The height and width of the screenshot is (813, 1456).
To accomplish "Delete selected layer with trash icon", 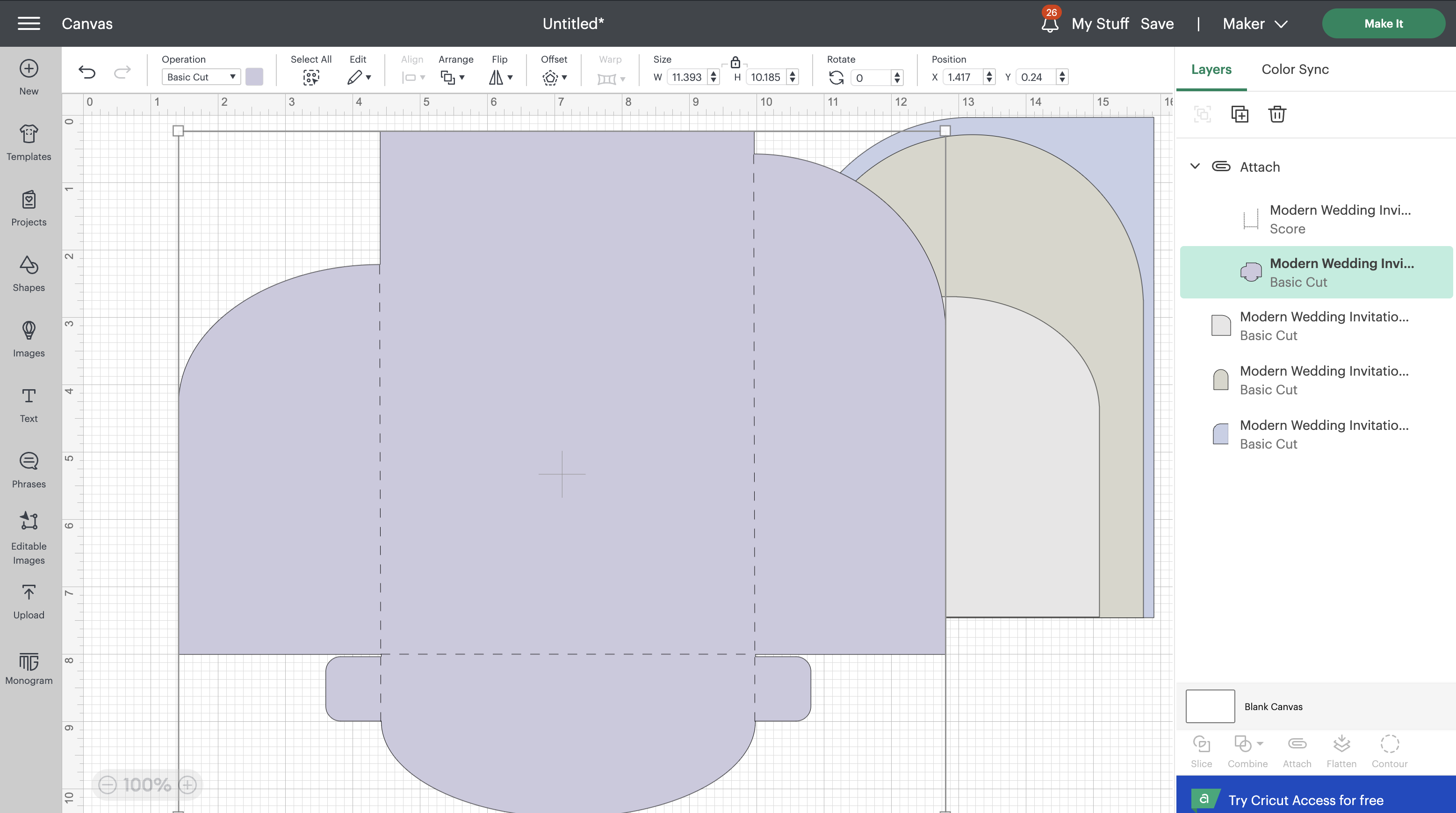I will pos(1277,114).
